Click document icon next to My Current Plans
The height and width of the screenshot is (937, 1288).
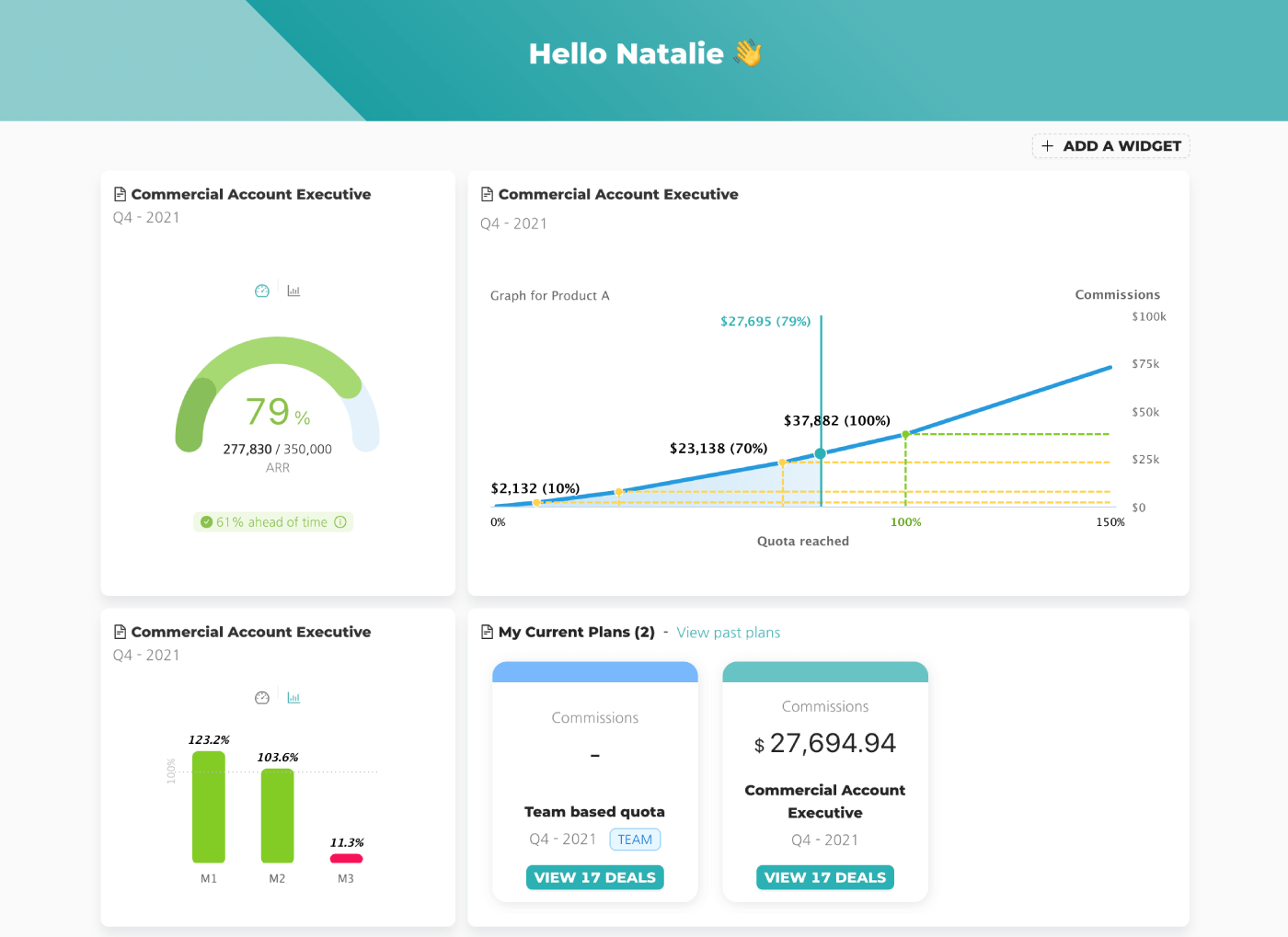(x=487, y=632)
